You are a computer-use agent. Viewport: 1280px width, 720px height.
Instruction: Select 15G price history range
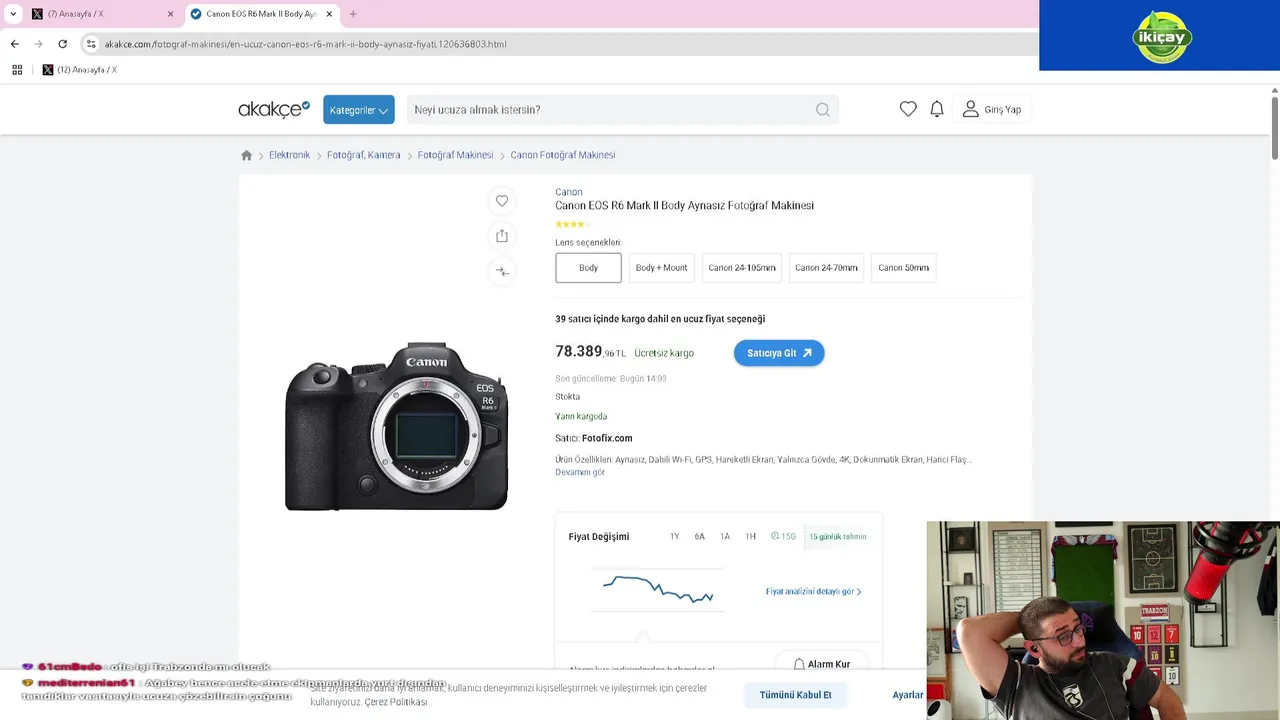pos(783,537)
